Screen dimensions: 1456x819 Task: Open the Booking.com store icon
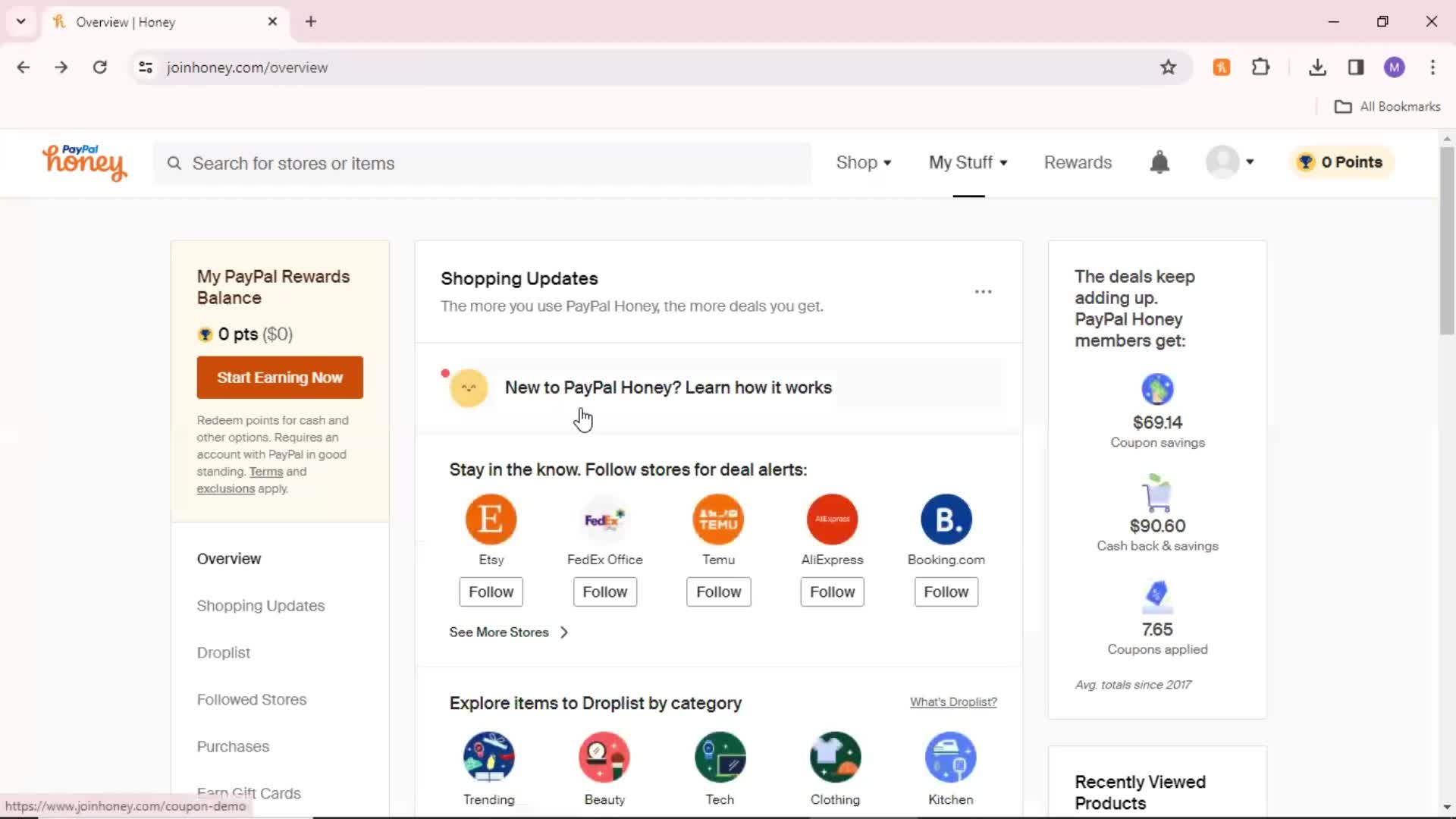click(x=946, y=519)
